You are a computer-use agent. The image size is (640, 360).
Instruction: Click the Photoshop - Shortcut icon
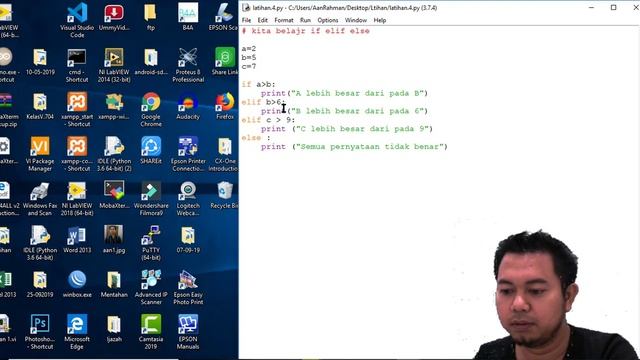pyautogui.click(x=40, y=331)
